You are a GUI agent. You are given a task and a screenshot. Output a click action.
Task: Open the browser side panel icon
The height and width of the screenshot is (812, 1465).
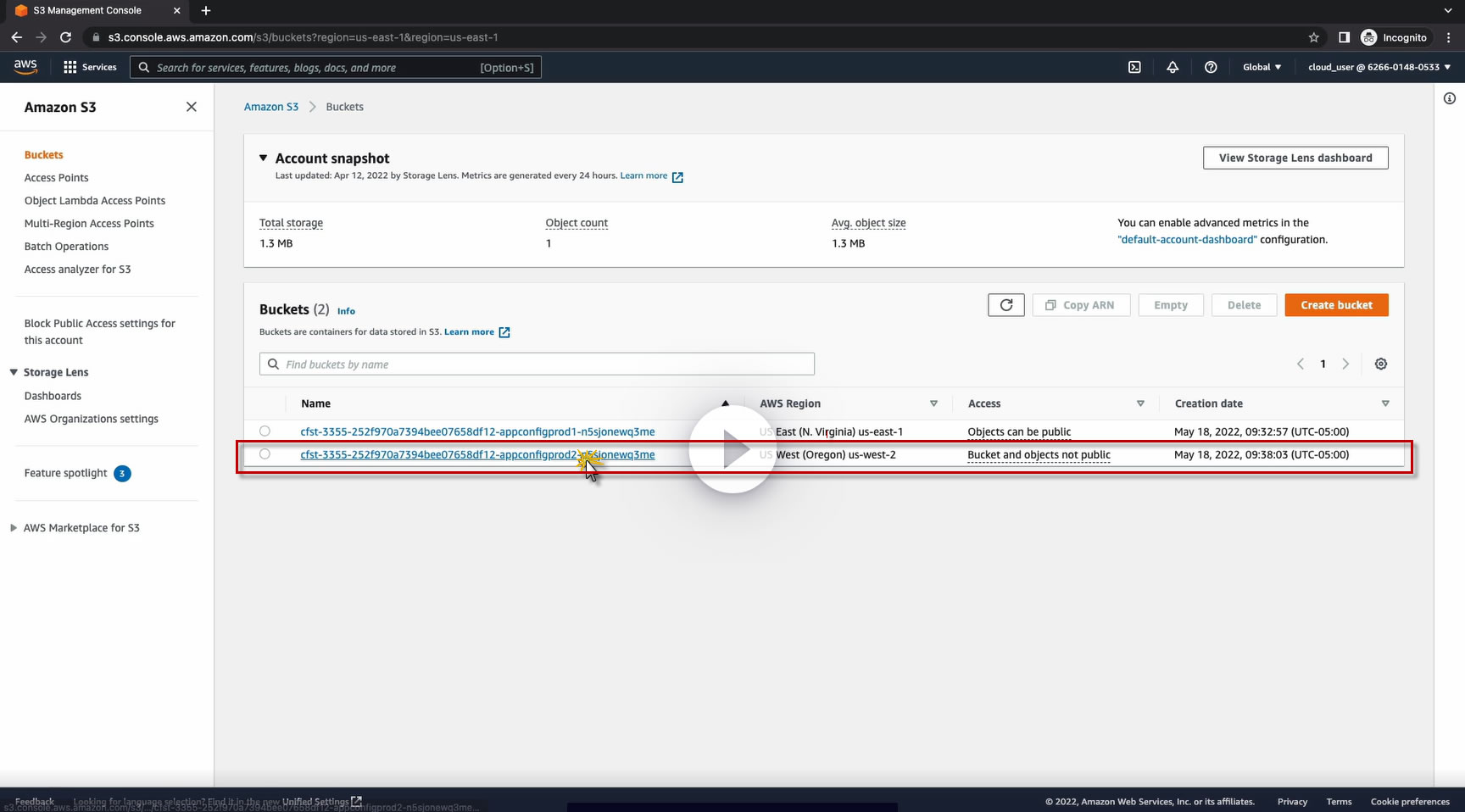point(1344,37)
